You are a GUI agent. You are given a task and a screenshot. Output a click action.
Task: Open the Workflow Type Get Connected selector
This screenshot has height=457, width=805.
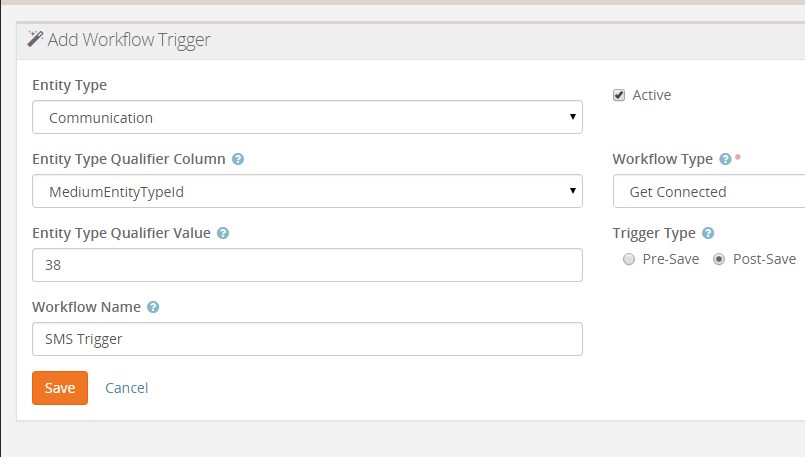click(710, 191)
